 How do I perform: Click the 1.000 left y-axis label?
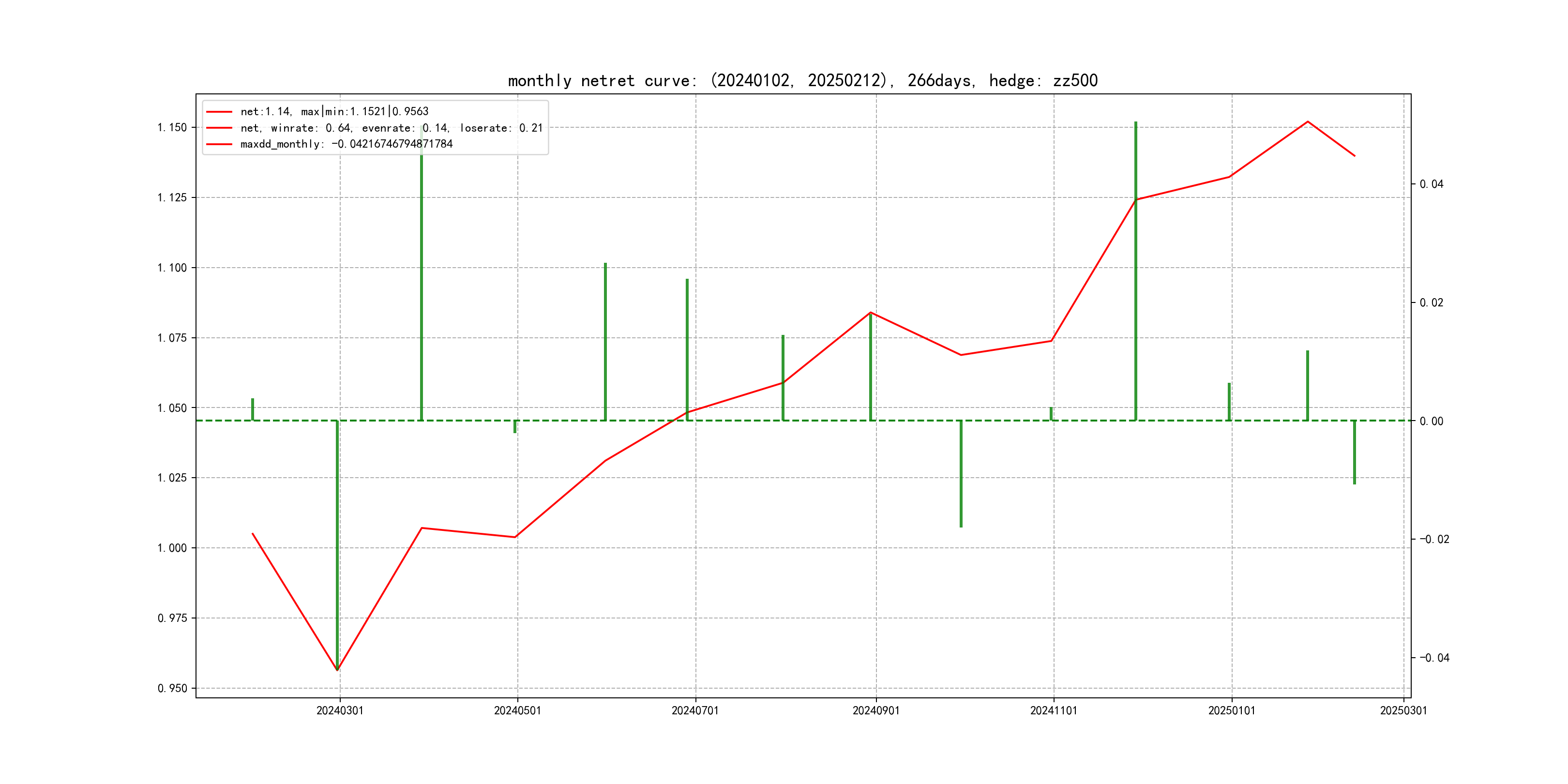pos(172,548)
